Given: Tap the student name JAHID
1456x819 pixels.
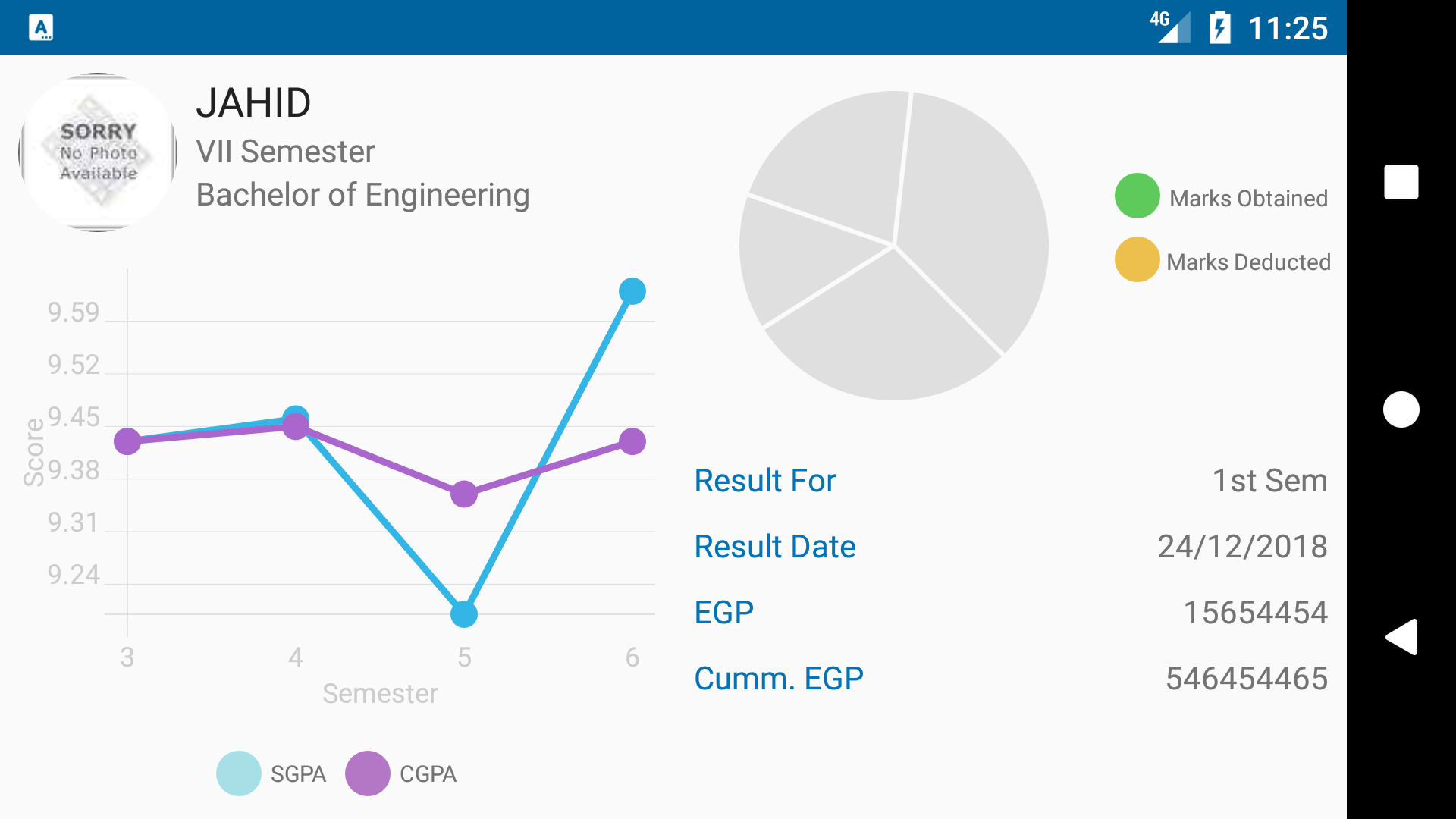Looking at the screenshot, I should 253,102.
